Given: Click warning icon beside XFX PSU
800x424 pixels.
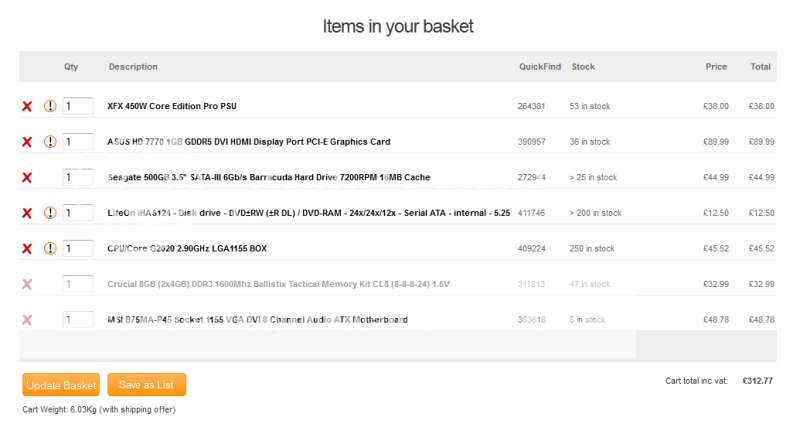Looking at the screenshot, I should (50, 106).
